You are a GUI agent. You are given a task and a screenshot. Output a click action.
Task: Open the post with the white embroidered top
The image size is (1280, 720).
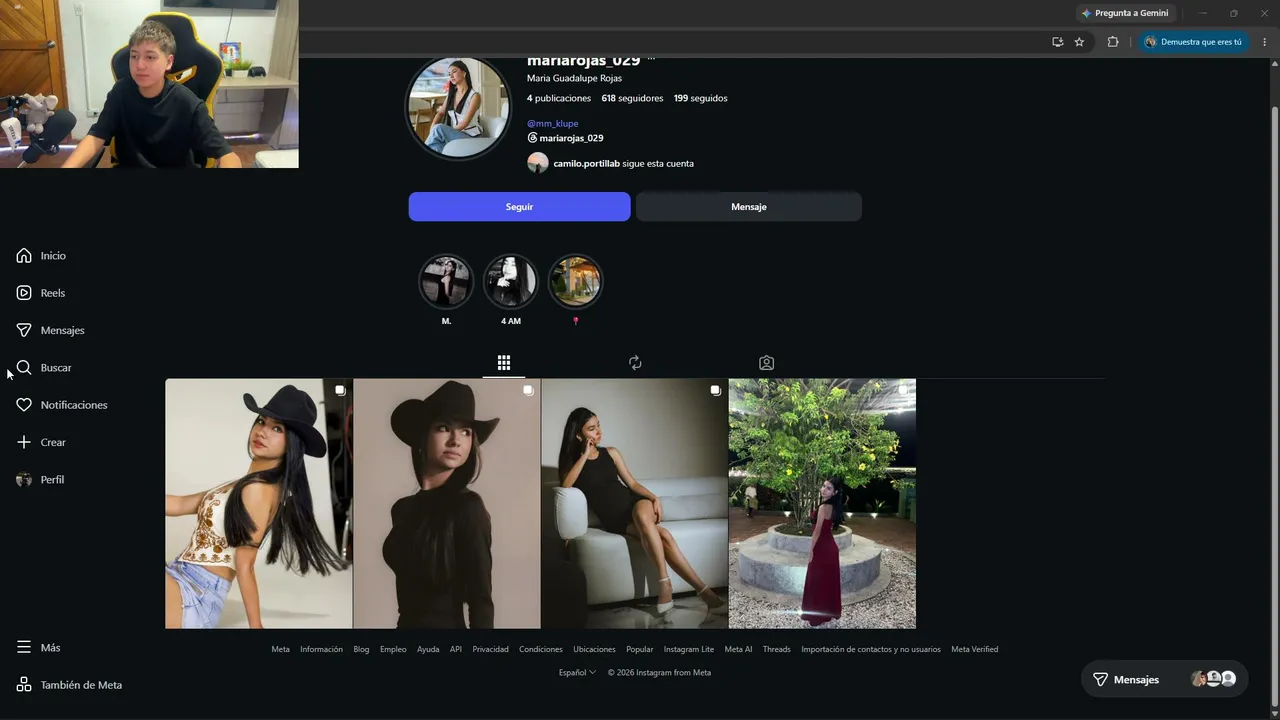click(258, 504)
